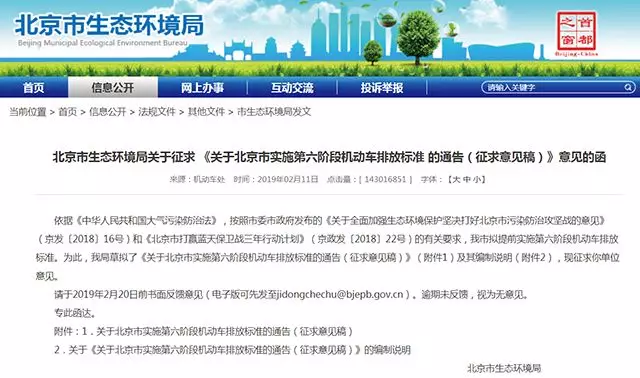This screenshot has height=378, width=640.
Task: Set font size to 大
Action: point(457,179)
